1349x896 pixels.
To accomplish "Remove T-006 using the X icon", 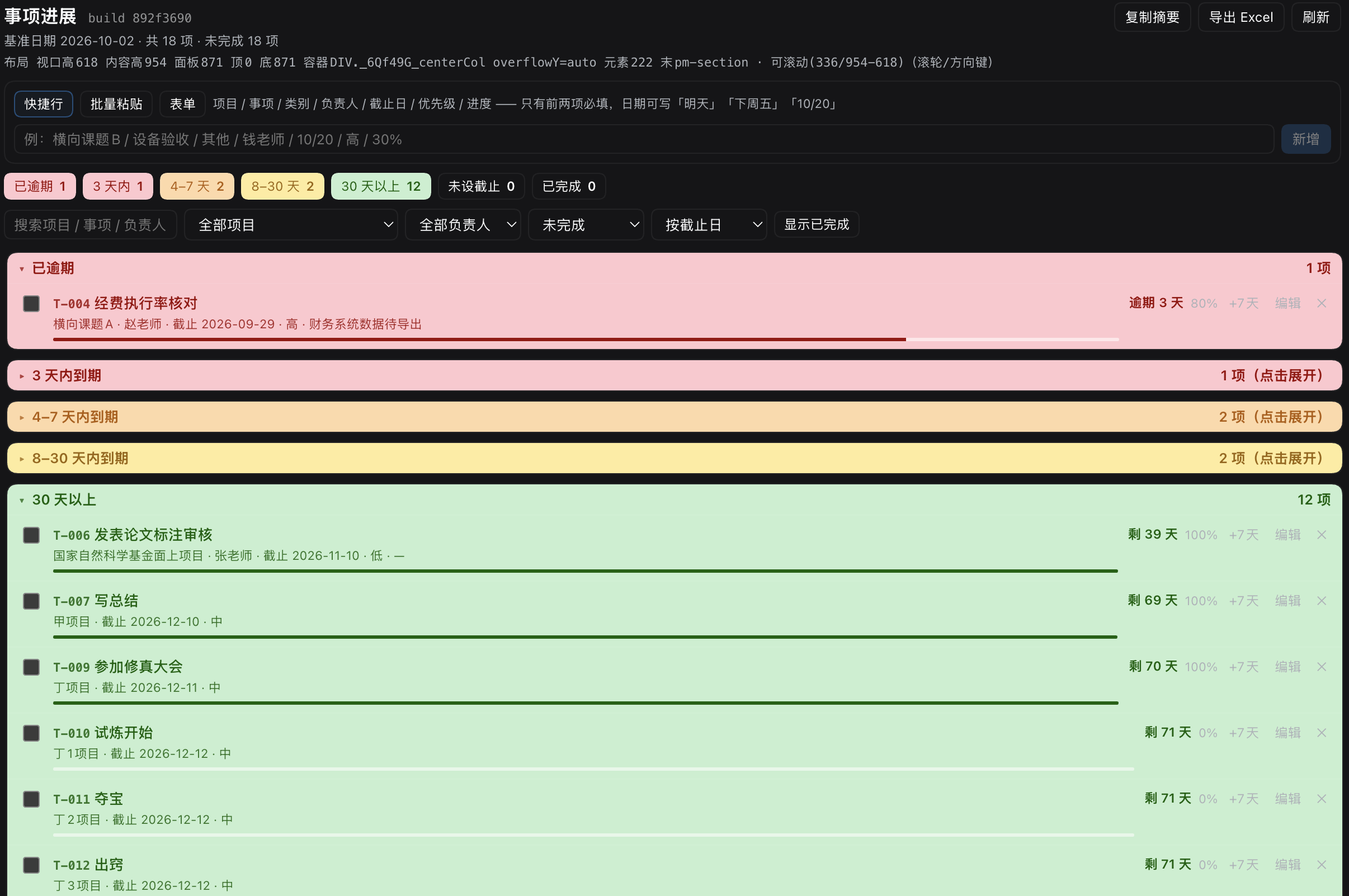I will tap(1322, 535).
